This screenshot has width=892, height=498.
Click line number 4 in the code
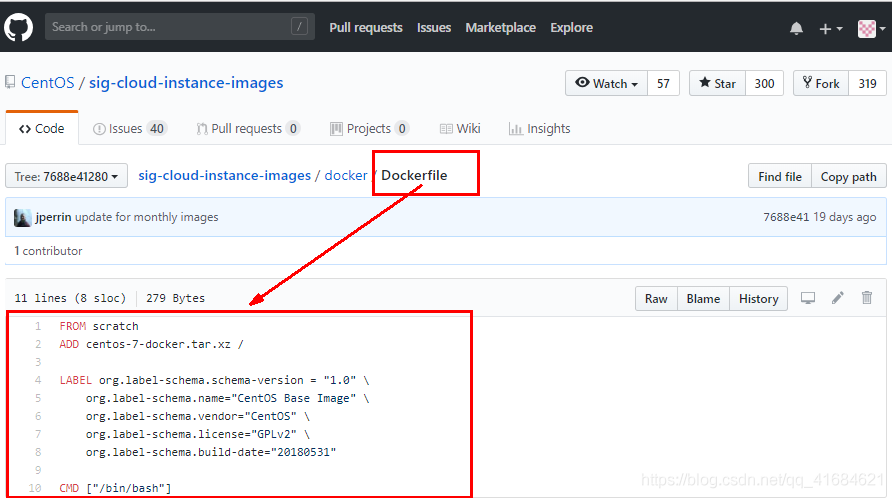click(x=38, y=380)
